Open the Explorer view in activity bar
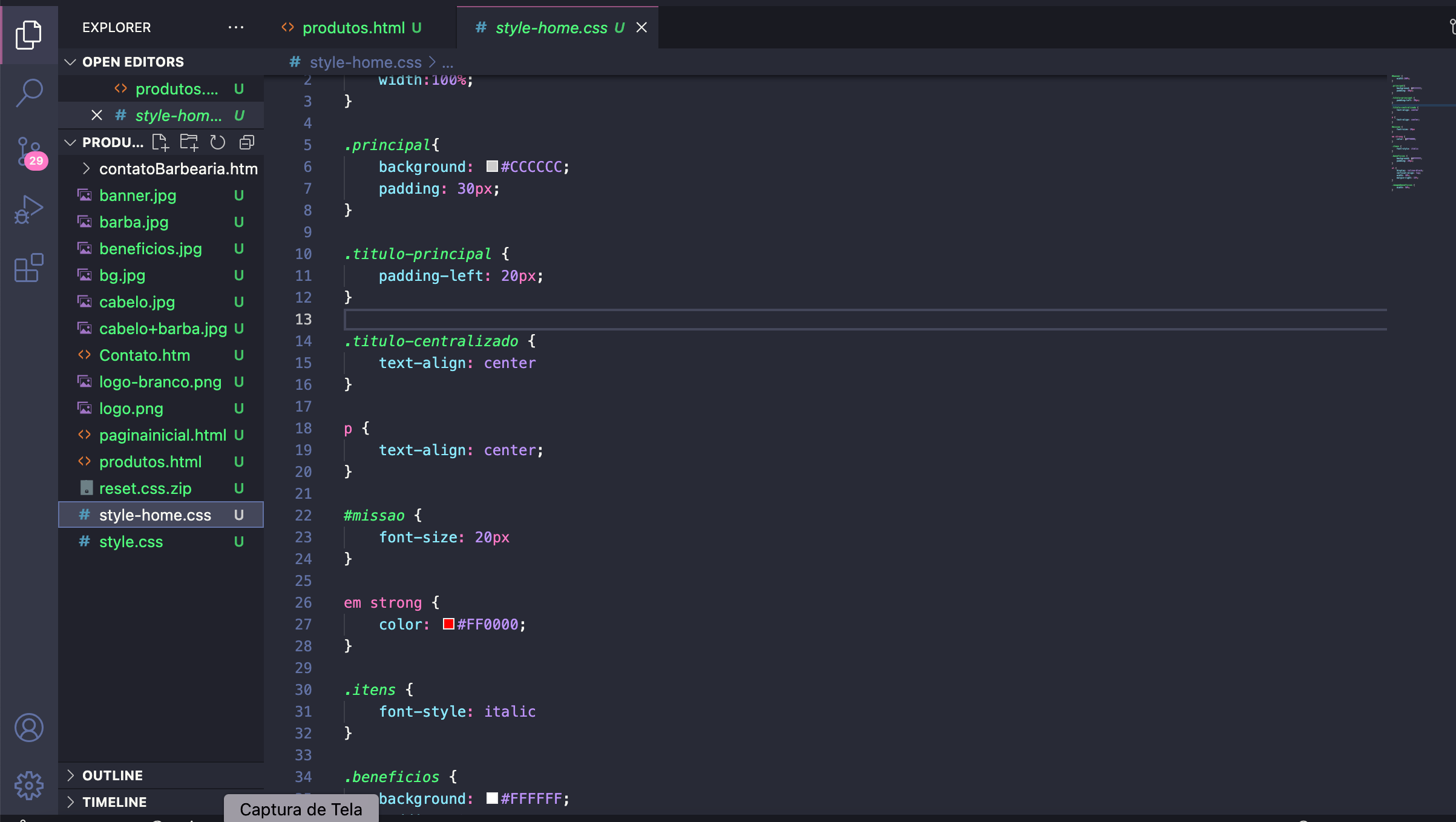The image size is (1456, 822). point(28,35)
